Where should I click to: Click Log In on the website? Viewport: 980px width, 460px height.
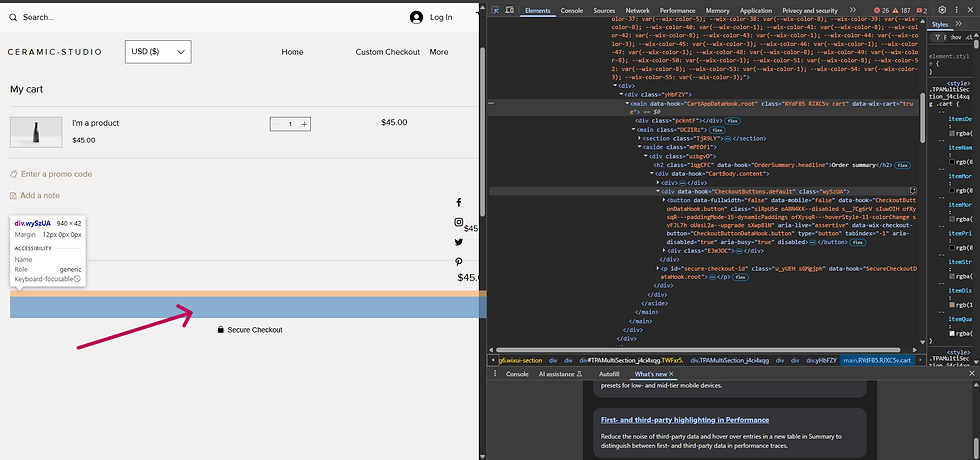(441, 18)
